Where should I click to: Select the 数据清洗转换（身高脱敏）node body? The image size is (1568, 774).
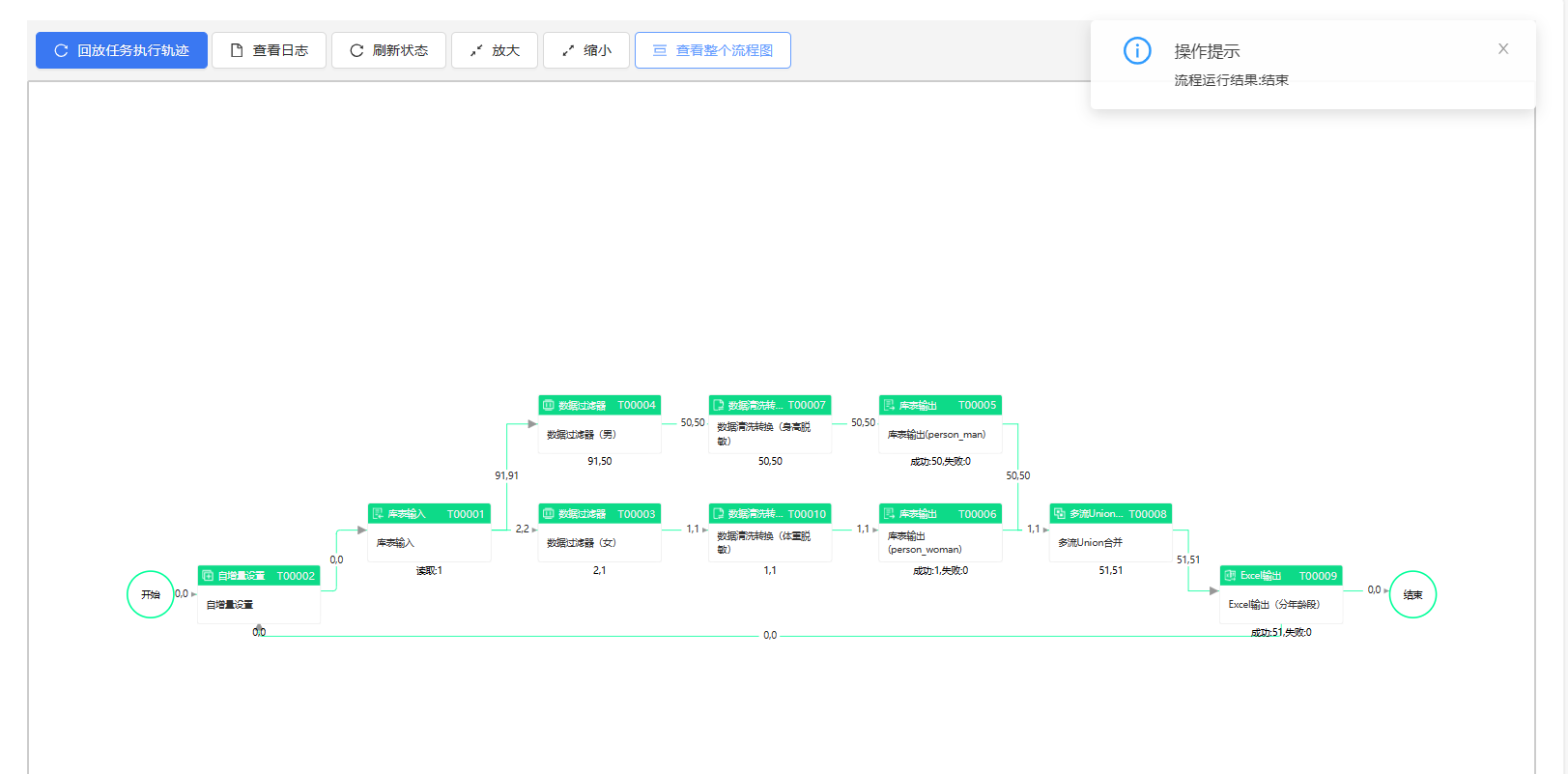(x=770, y=434)
